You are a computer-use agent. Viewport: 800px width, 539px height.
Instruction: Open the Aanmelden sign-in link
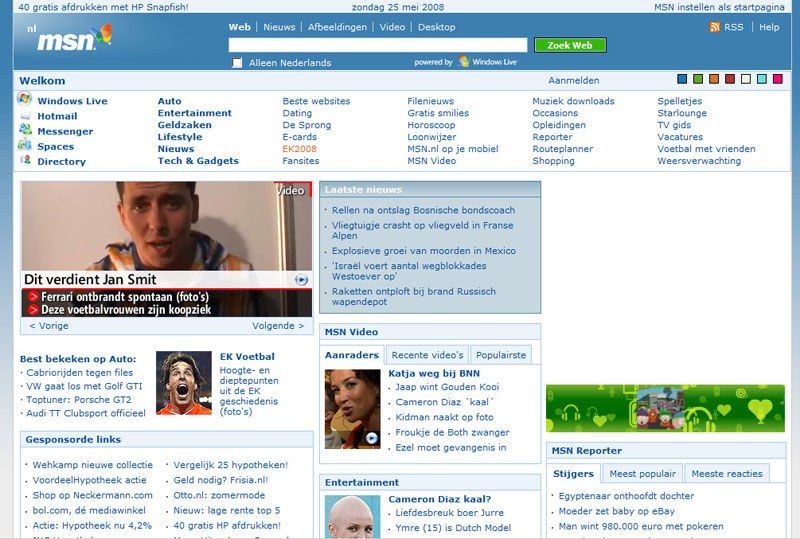coord(574,80)
